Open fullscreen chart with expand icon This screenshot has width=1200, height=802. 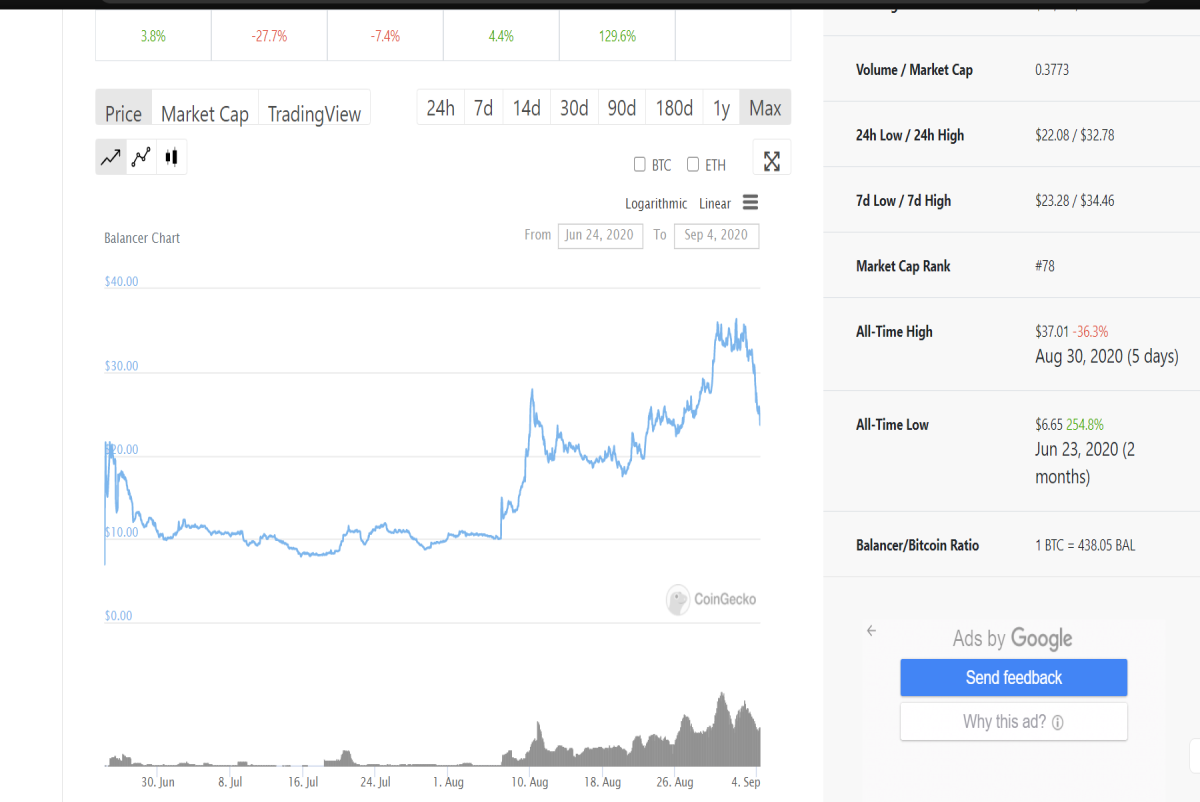point(771,160)
